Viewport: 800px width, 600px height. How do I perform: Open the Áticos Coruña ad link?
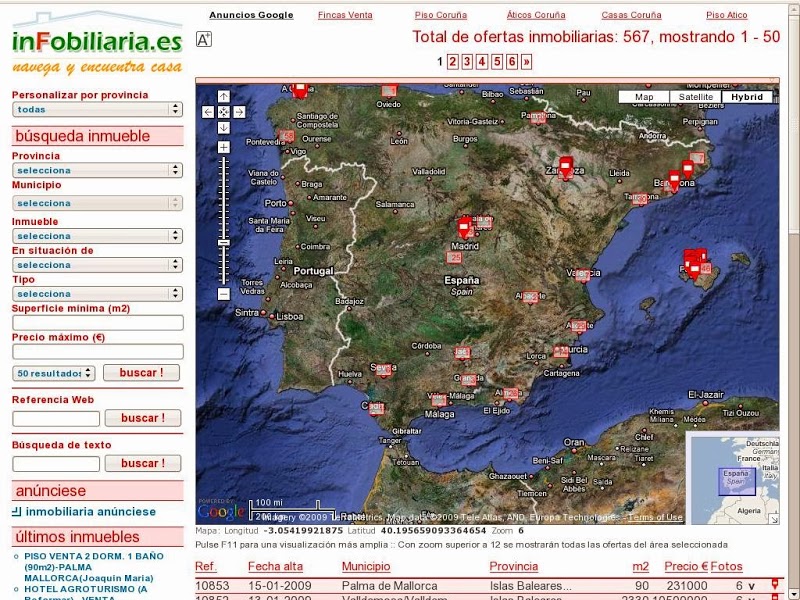click(x=536, y=15)
